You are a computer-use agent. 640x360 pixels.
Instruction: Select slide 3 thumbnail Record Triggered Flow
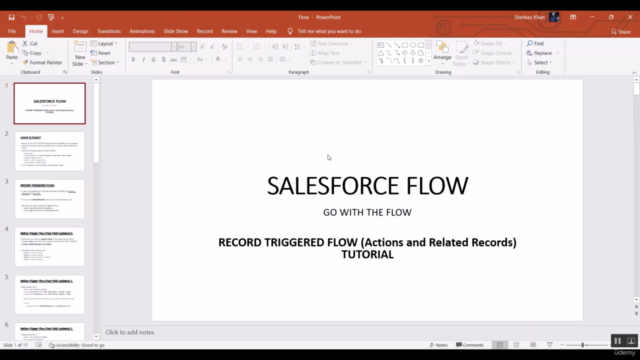[50, 199]
